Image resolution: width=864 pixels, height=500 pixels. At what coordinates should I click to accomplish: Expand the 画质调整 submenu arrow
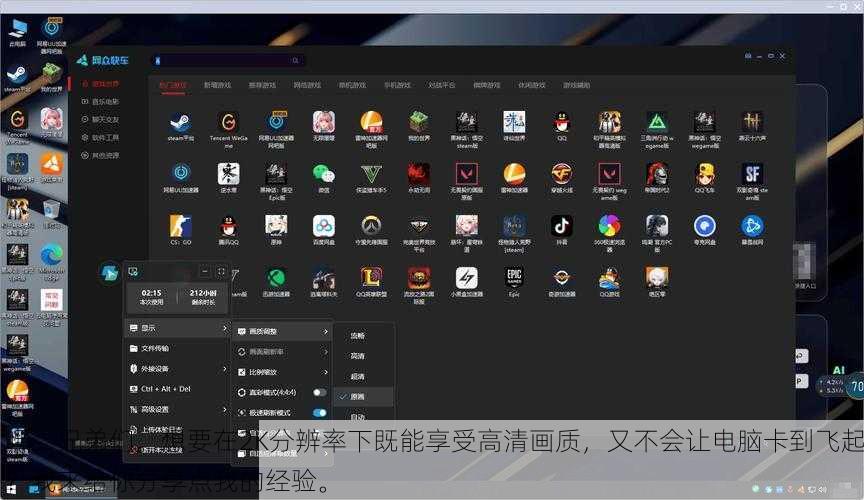(x=325, y=331)
